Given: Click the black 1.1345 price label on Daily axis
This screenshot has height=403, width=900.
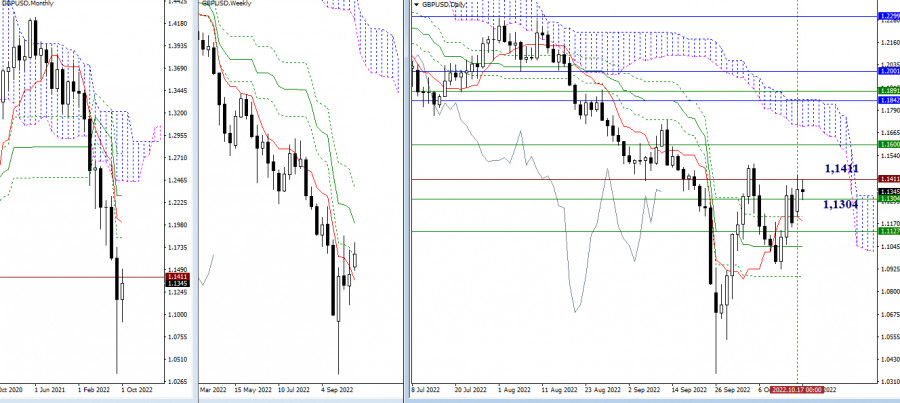Looking at the screenshot, I should coord(888,191).
